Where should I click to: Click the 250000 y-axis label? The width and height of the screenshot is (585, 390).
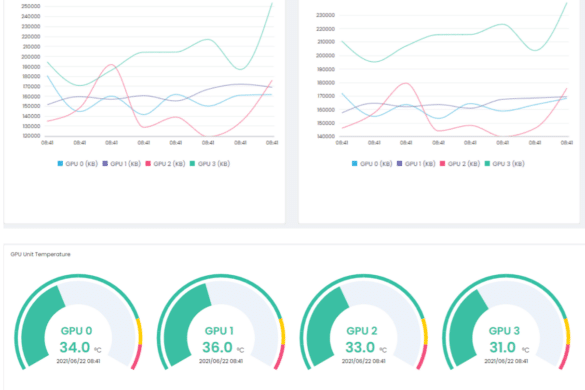31,6
